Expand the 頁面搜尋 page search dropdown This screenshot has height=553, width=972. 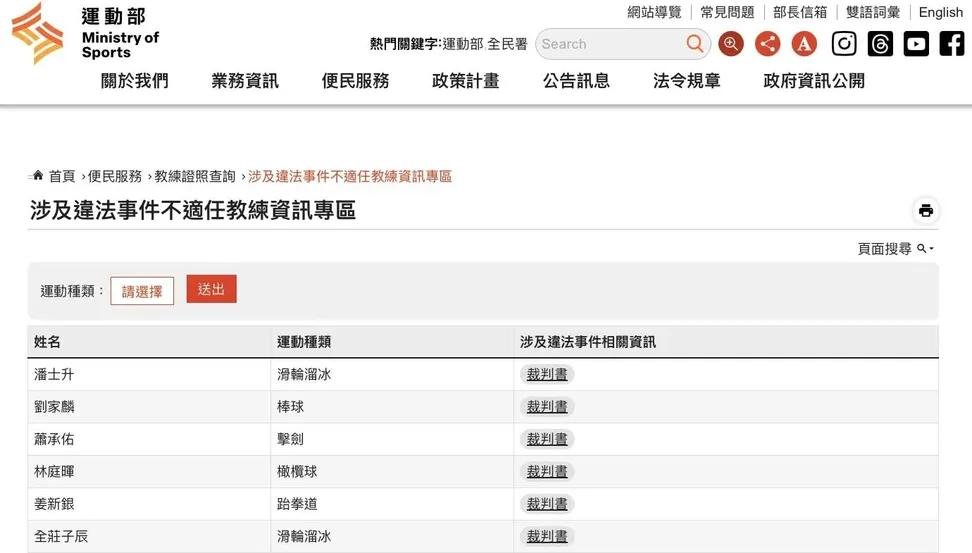[896, 249]
